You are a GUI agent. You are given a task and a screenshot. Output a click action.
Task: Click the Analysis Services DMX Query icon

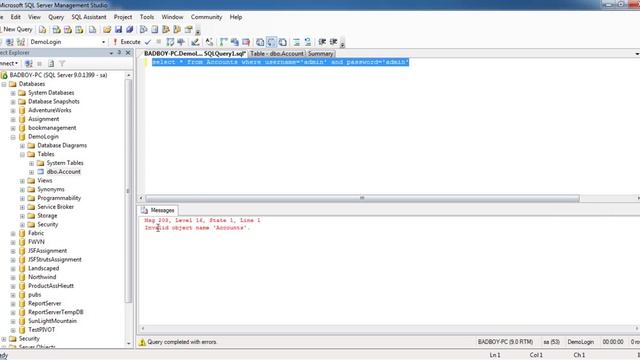coord(68,30)
